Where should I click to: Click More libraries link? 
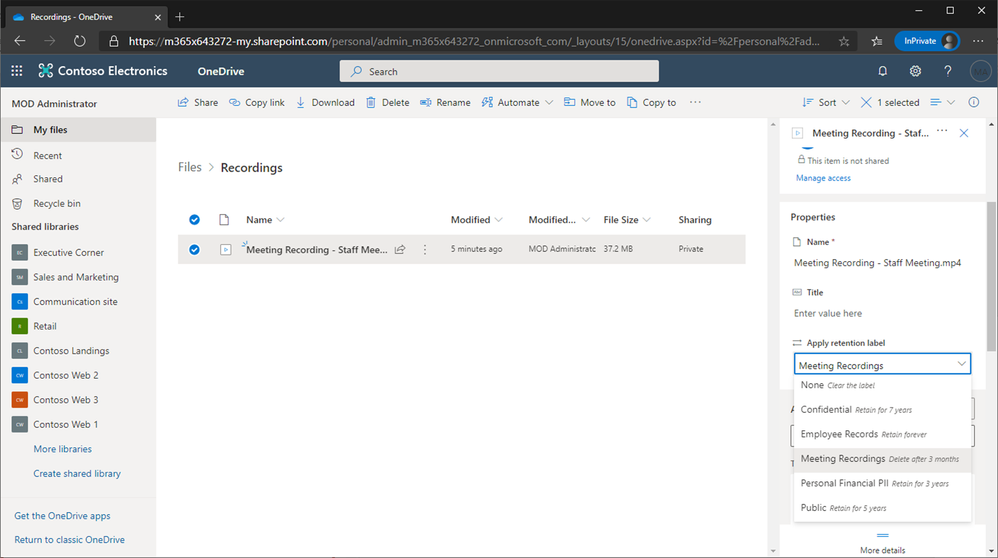(62, 449)
